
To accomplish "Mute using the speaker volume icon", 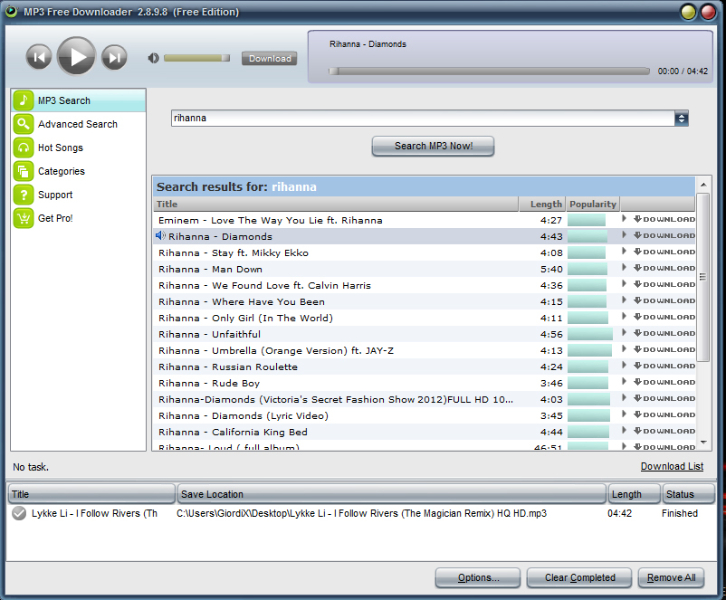I will (154, 58).
